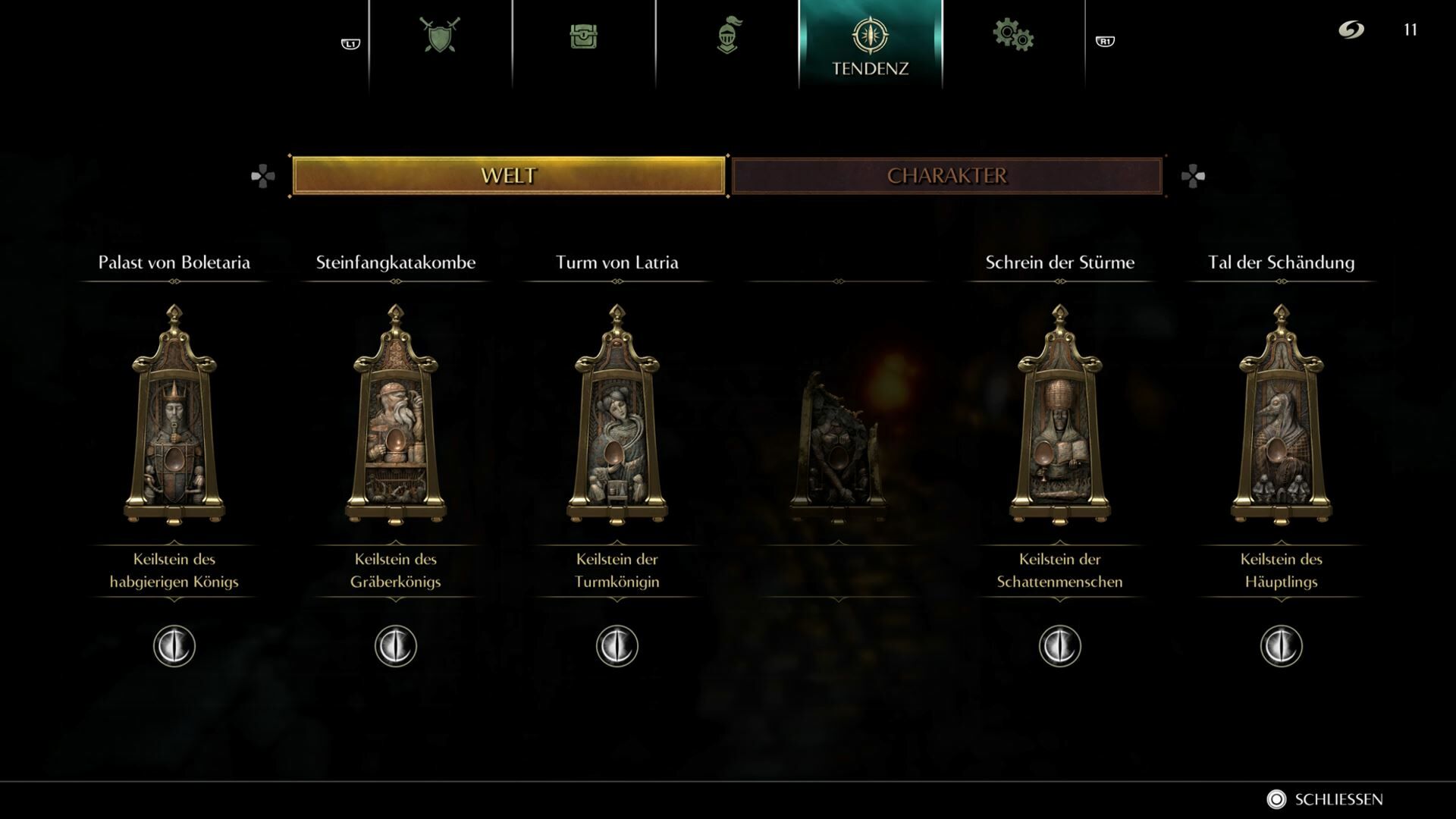Select the Palast von Boletaria archstone
Screen dimensions: 1456x819
(174, 415)
